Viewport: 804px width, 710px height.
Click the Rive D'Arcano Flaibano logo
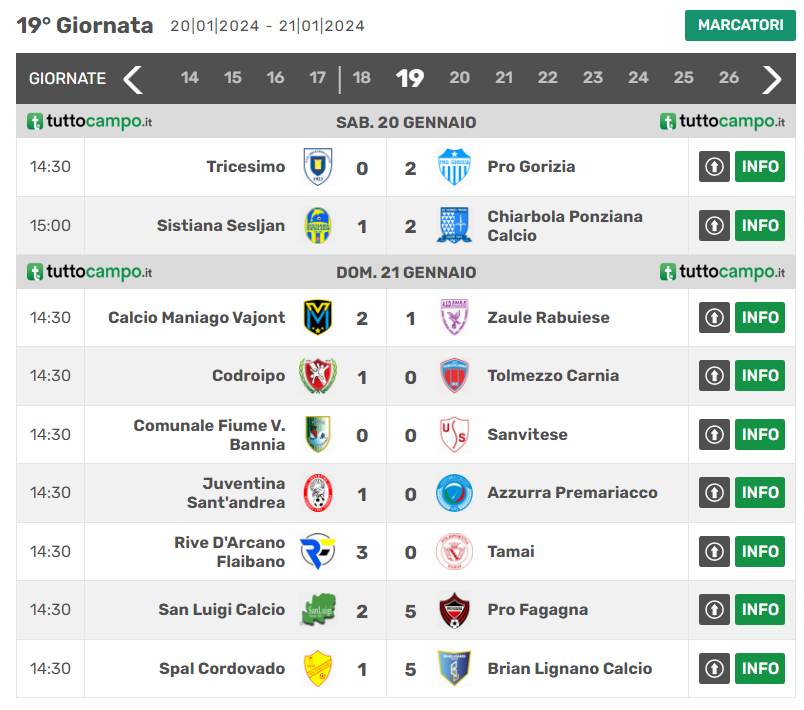click(x=318, y=551)
